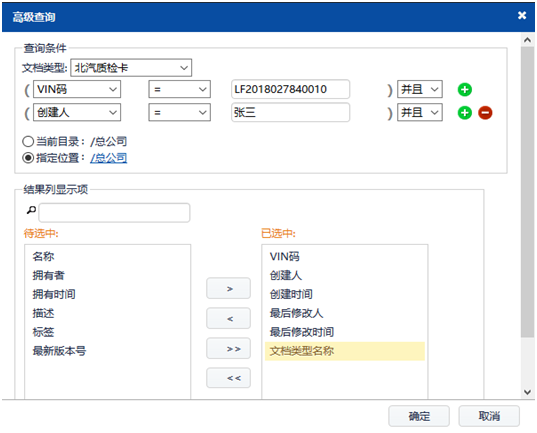
Task: Click the vertical scrollbar thumb
Action: pos(527,192)
